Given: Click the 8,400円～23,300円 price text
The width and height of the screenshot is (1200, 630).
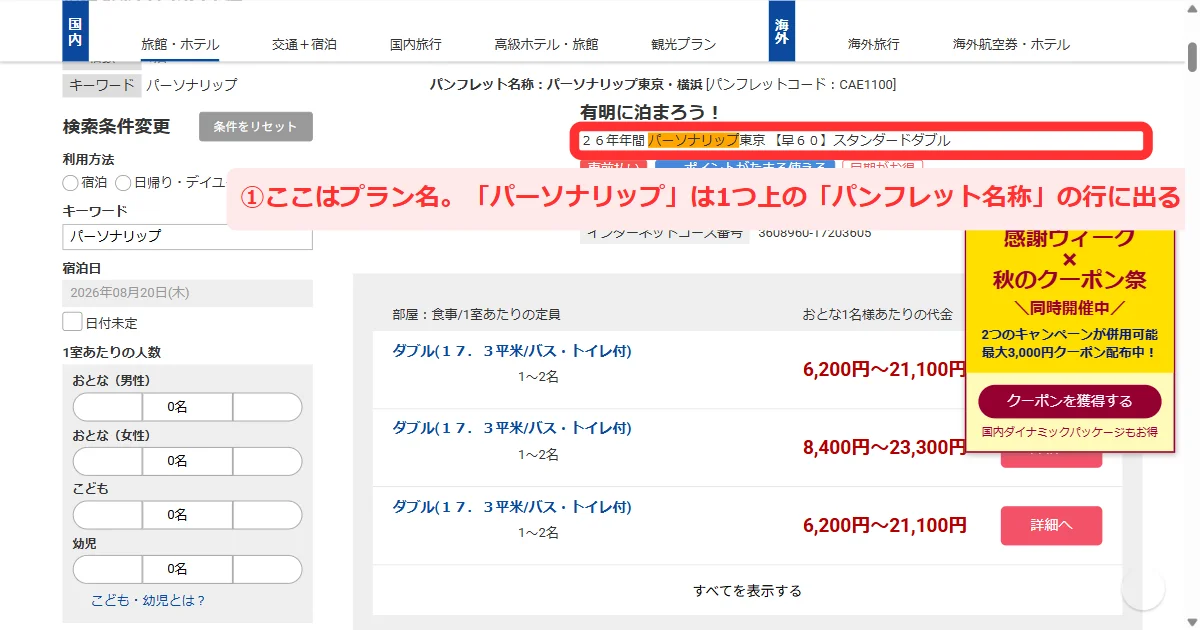Looking at the screenshot, I should point(884,447).
